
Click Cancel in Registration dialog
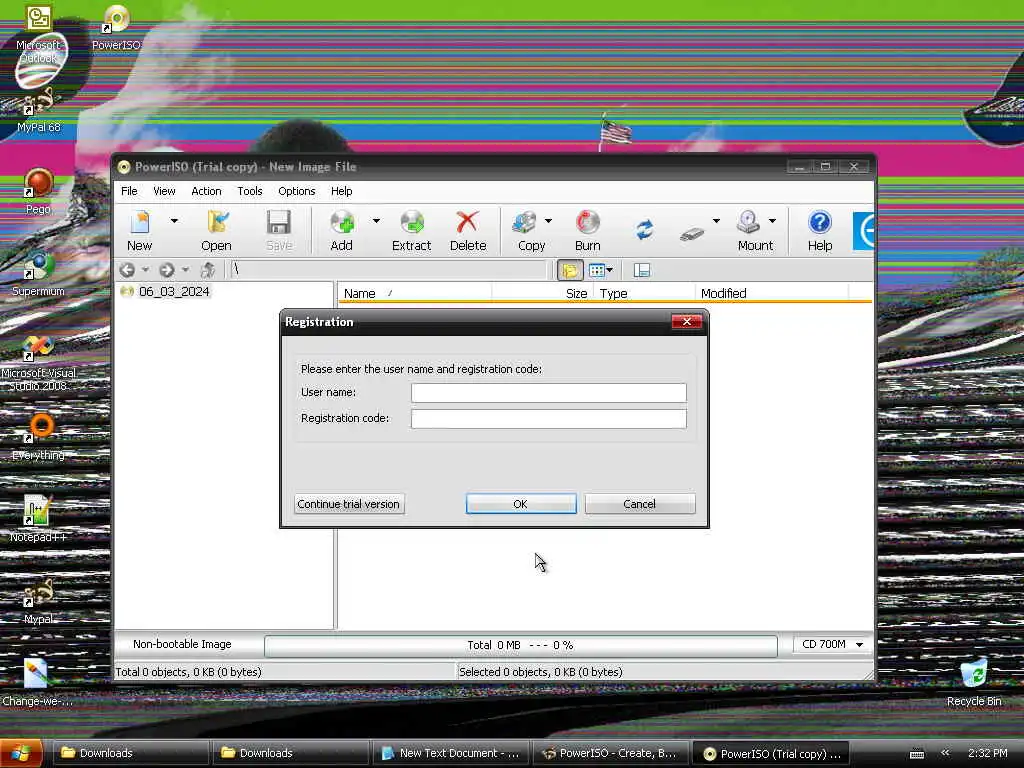pyautogui.click(x=639, y=504)
